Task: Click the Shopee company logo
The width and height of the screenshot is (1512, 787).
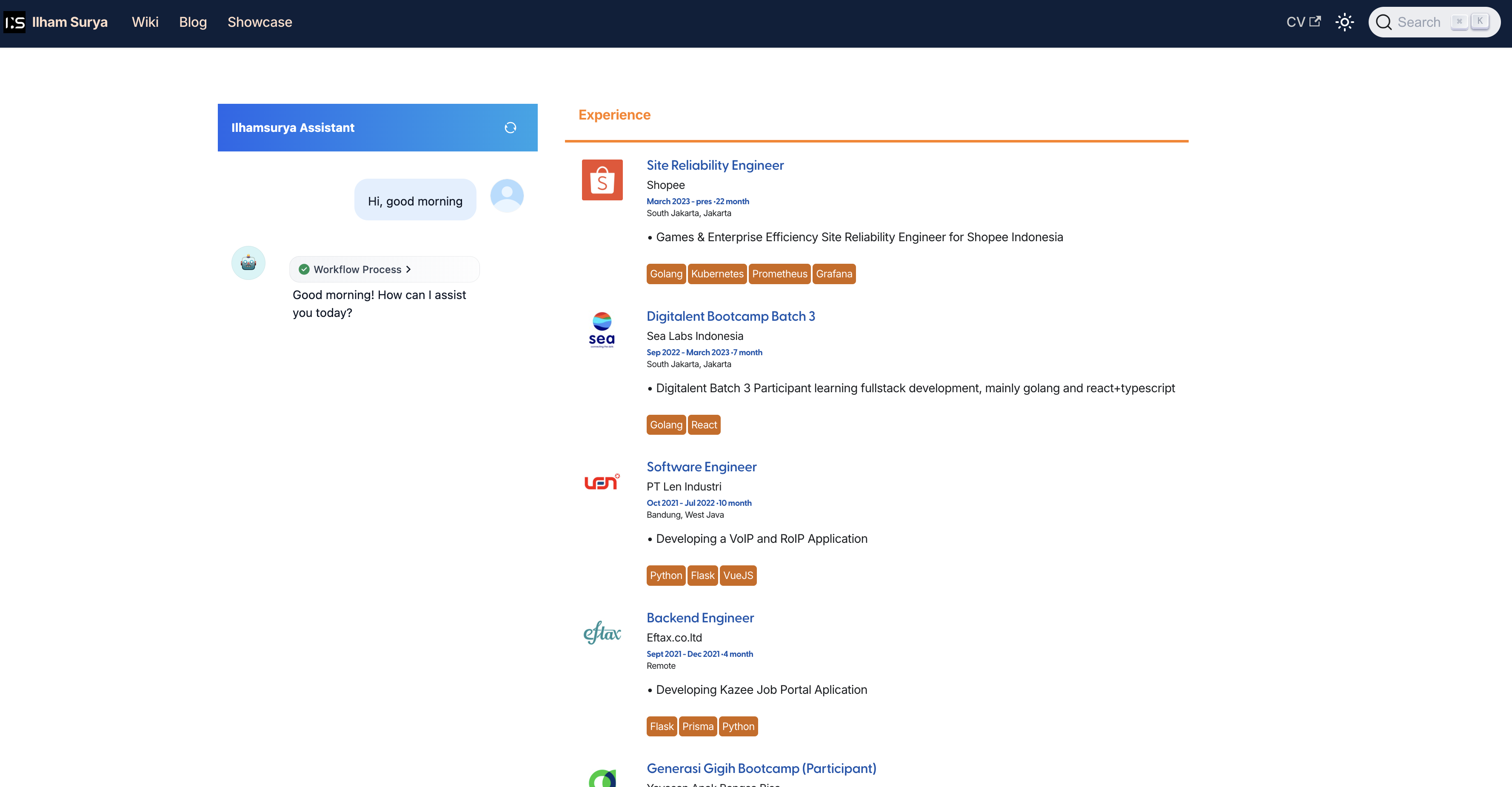Action: tap(602, 180)
